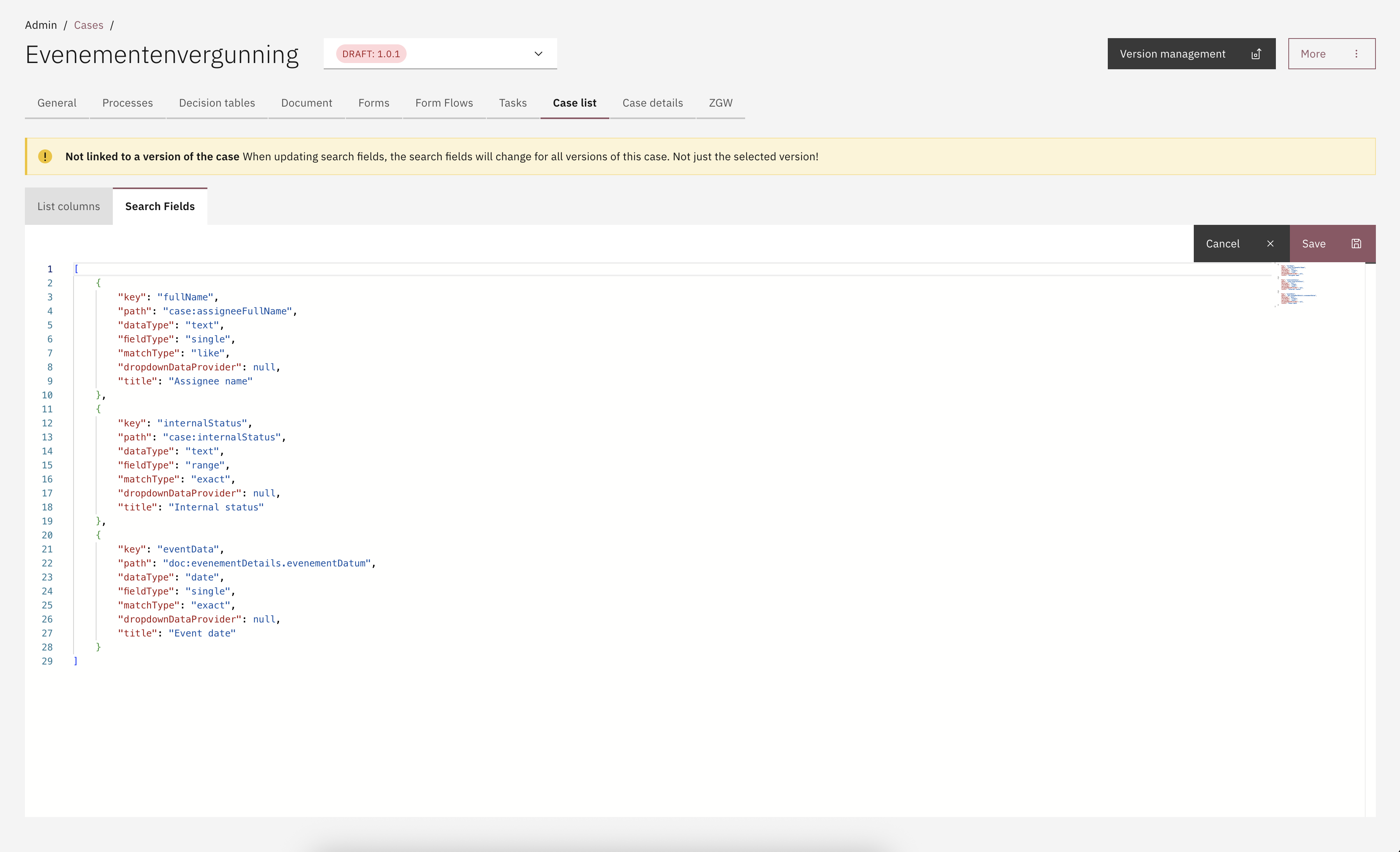Click the version dropdown chevron arrow
This screenshot has height=852, width=1400.
538,54
